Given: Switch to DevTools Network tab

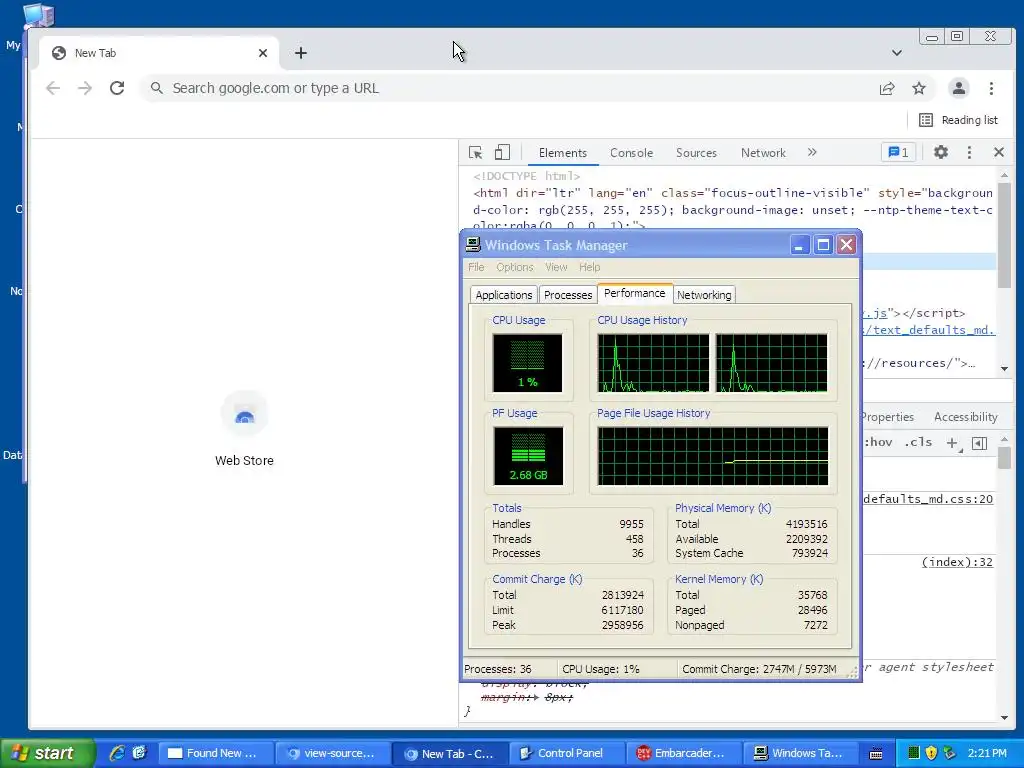Looking at the screenshot, I should 763,153.
